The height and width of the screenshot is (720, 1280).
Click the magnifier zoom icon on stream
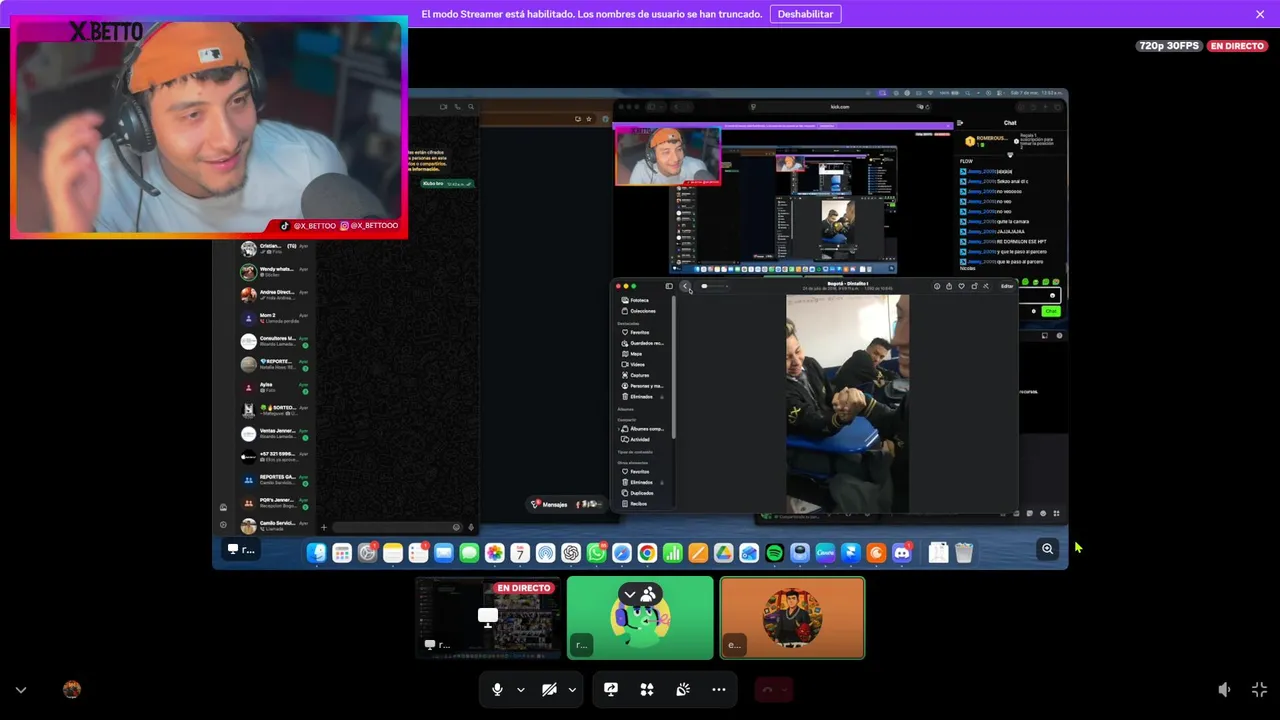1048,549
